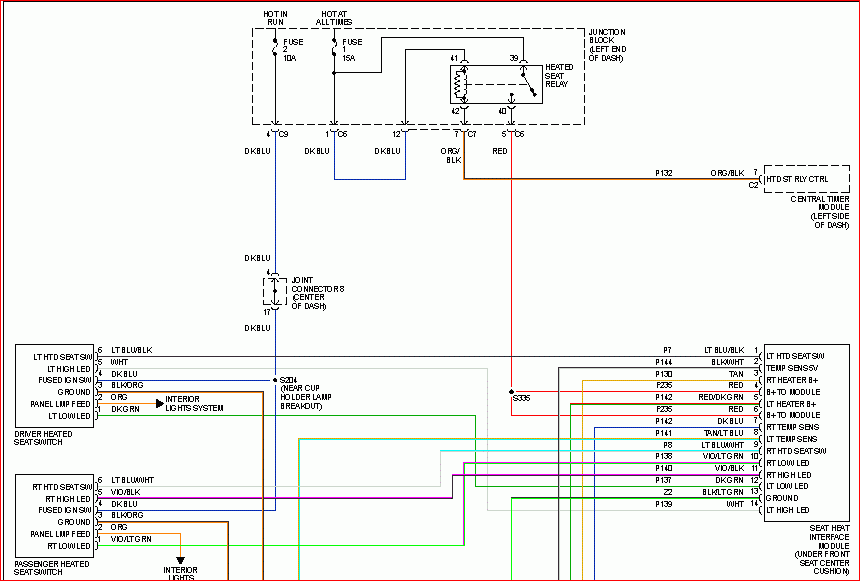Click FUSED IGN SW in the passenger switch
Screen dimensions: 860x581
tap(65, 510)
